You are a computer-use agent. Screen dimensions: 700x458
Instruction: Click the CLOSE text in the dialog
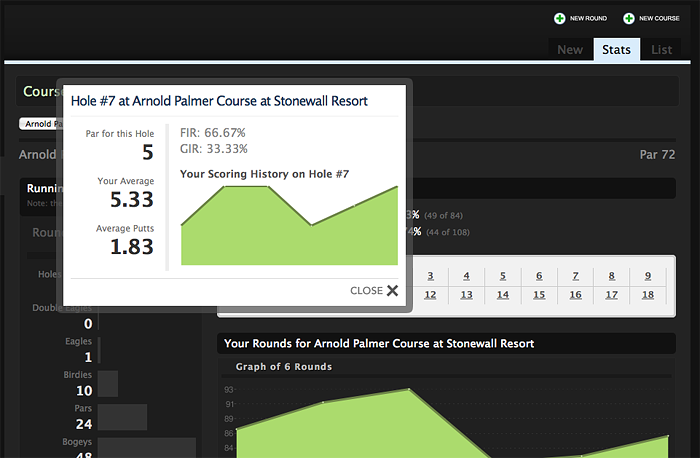coord(366,291)
